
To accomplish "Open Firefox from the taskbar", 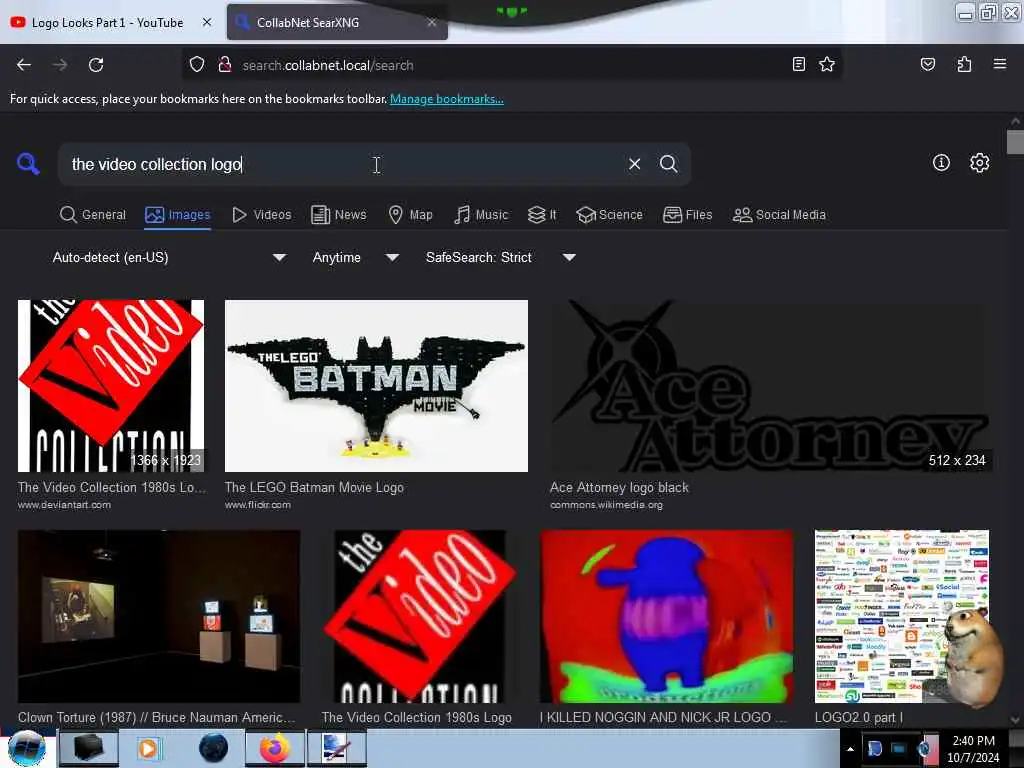I will [274, 748].
